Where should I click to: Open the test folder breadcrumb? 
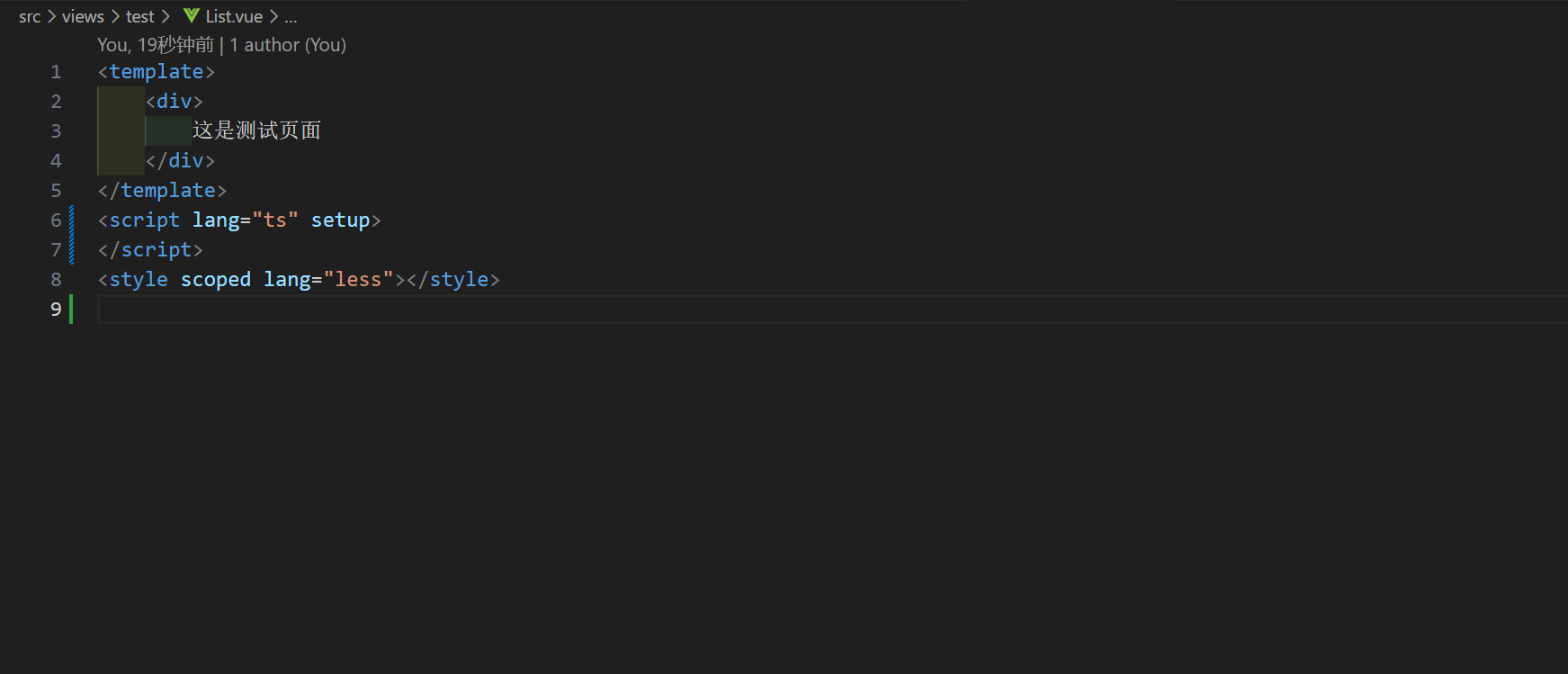pos(139,16)
